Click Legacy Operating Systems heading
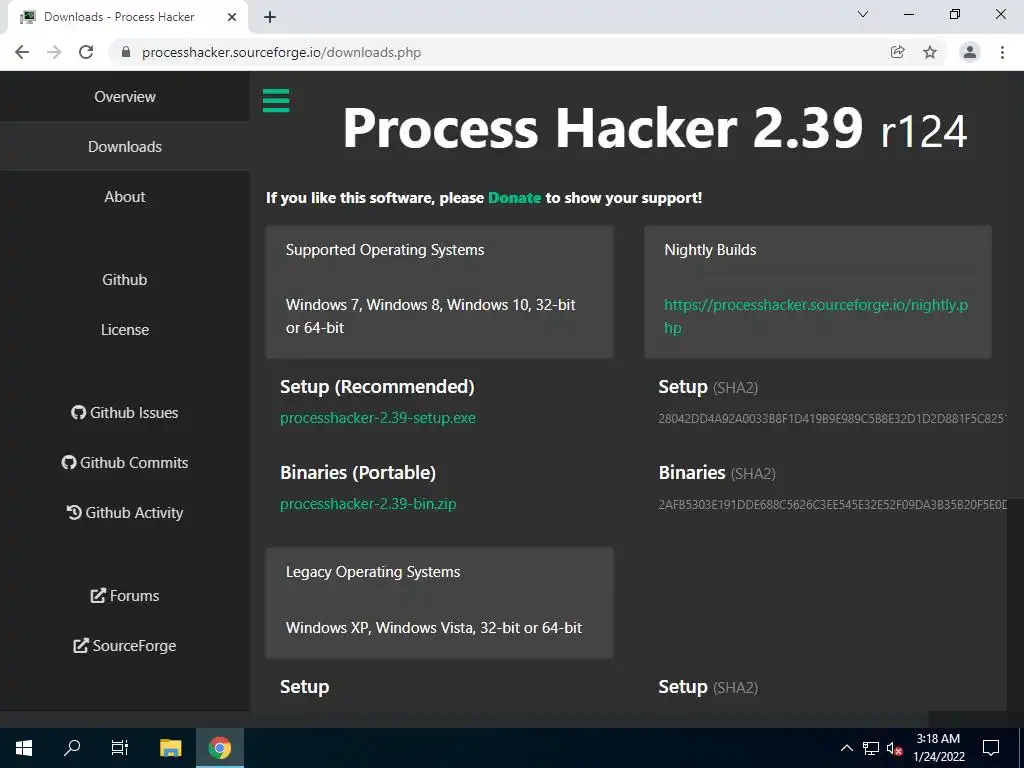 tap(373, 572)
